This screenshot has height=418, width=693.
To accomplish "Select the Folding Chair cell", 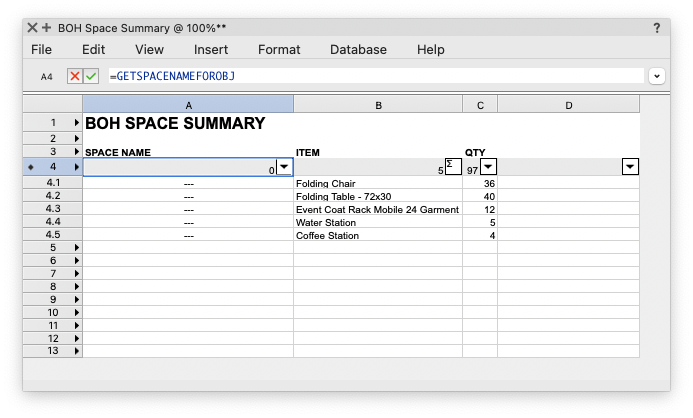I will tap(378, 184).
